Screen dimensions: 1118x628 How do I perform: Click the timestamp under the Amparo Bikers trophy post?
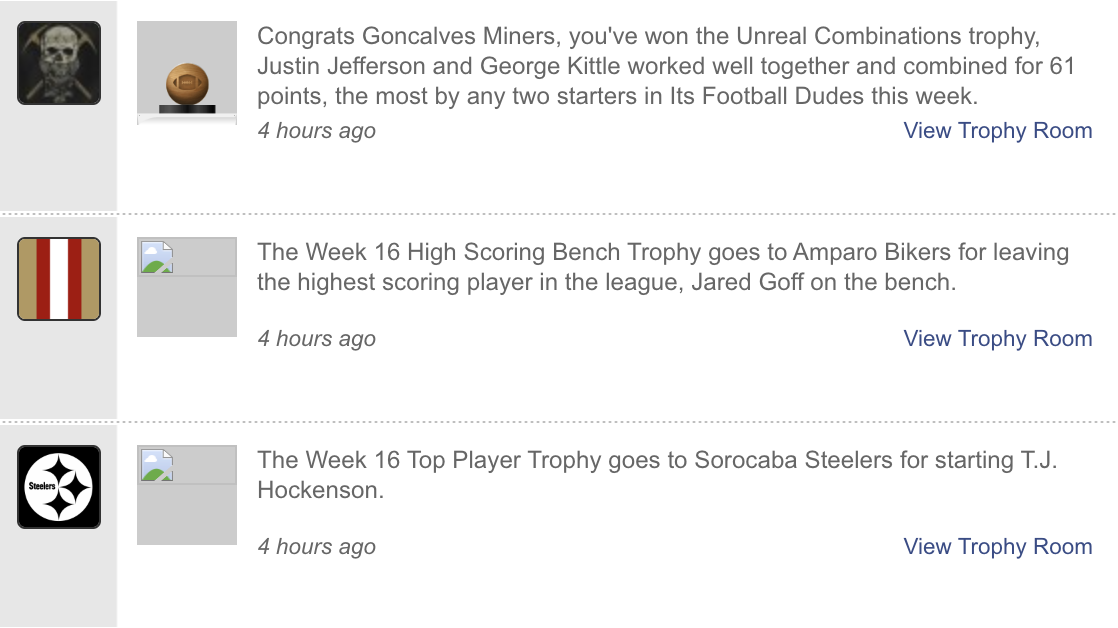coord(317,338)
